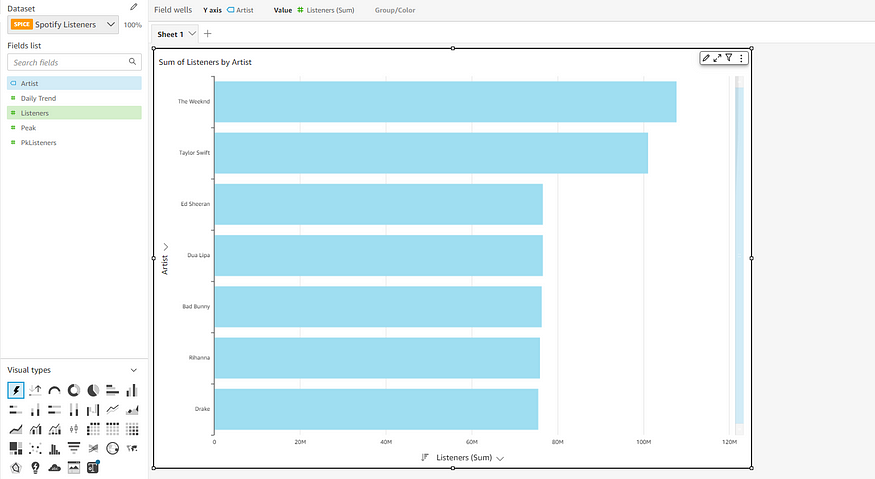Select the Sankey diagram visual type
The width and height of the screenshot is (875, 479).
[93, 448]
